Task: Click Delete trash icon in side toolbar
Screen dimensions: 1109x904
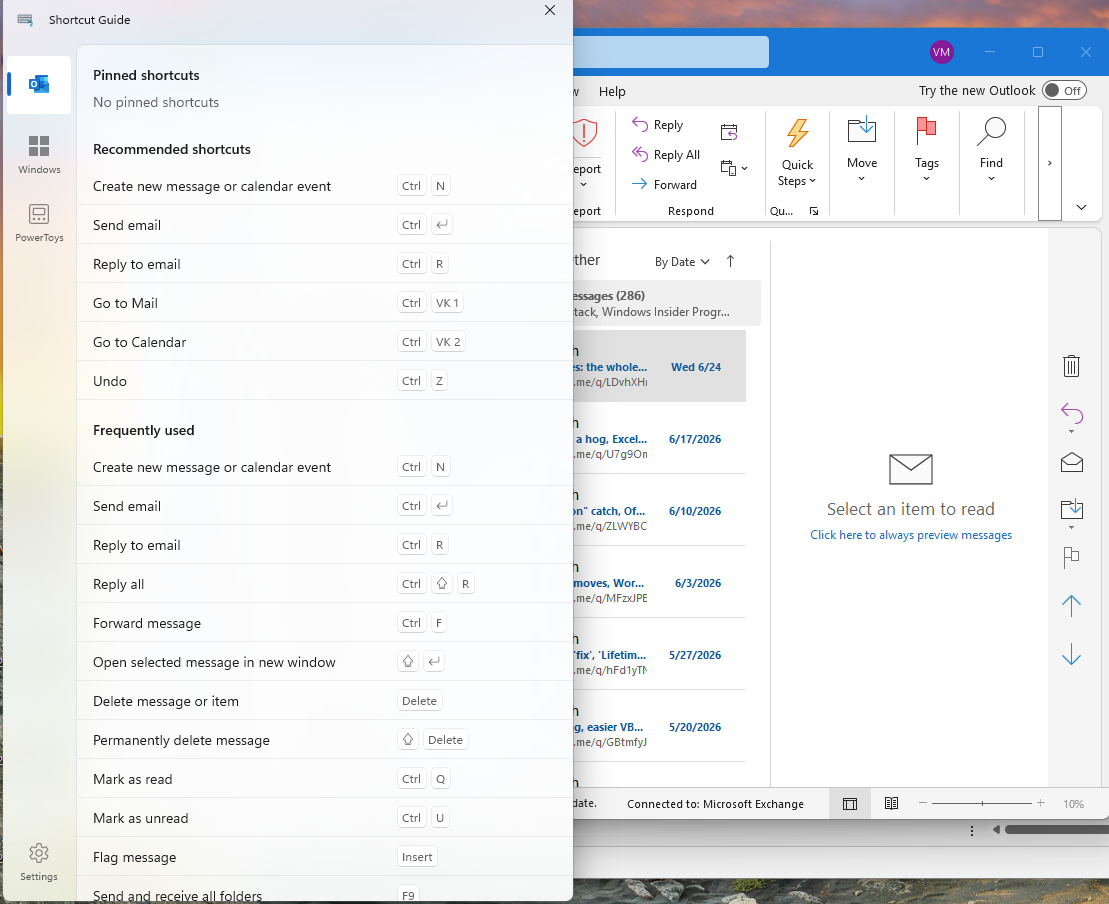Action: coord(1071,366)
